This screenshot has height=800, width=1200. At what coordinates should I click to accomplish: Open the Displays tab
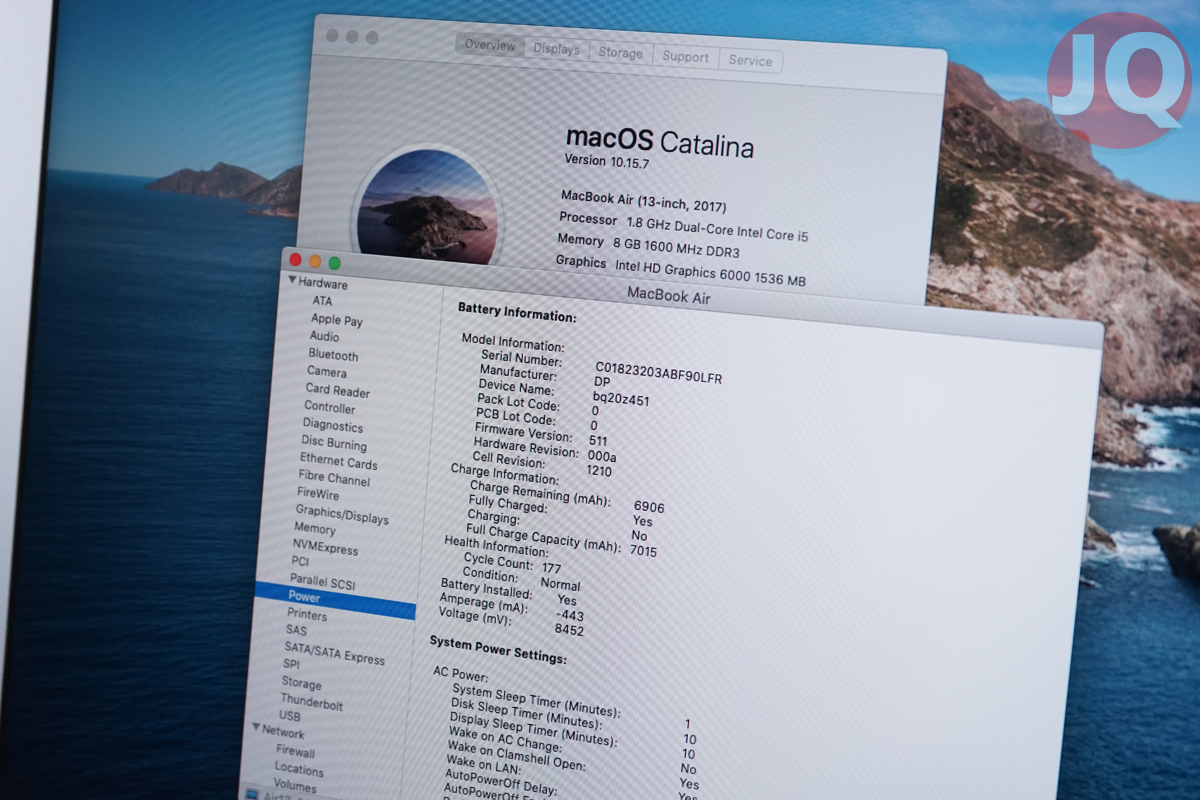click(x=556, y=49)
